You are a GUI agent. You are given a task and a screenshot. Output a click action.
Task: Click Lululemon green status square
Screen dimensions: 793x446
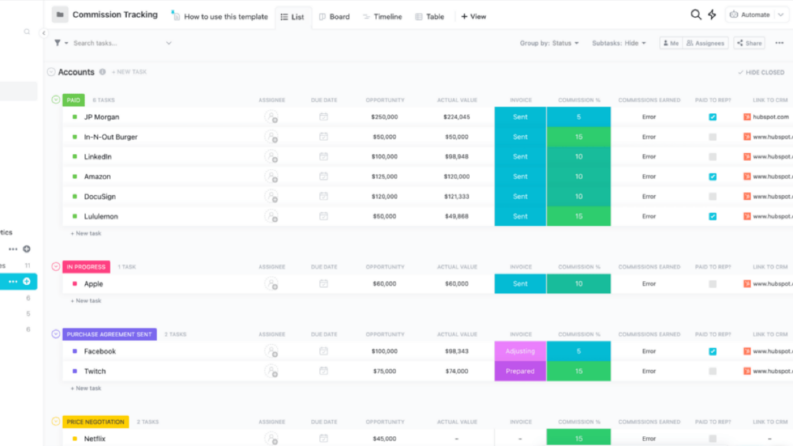tap(75, 216)
